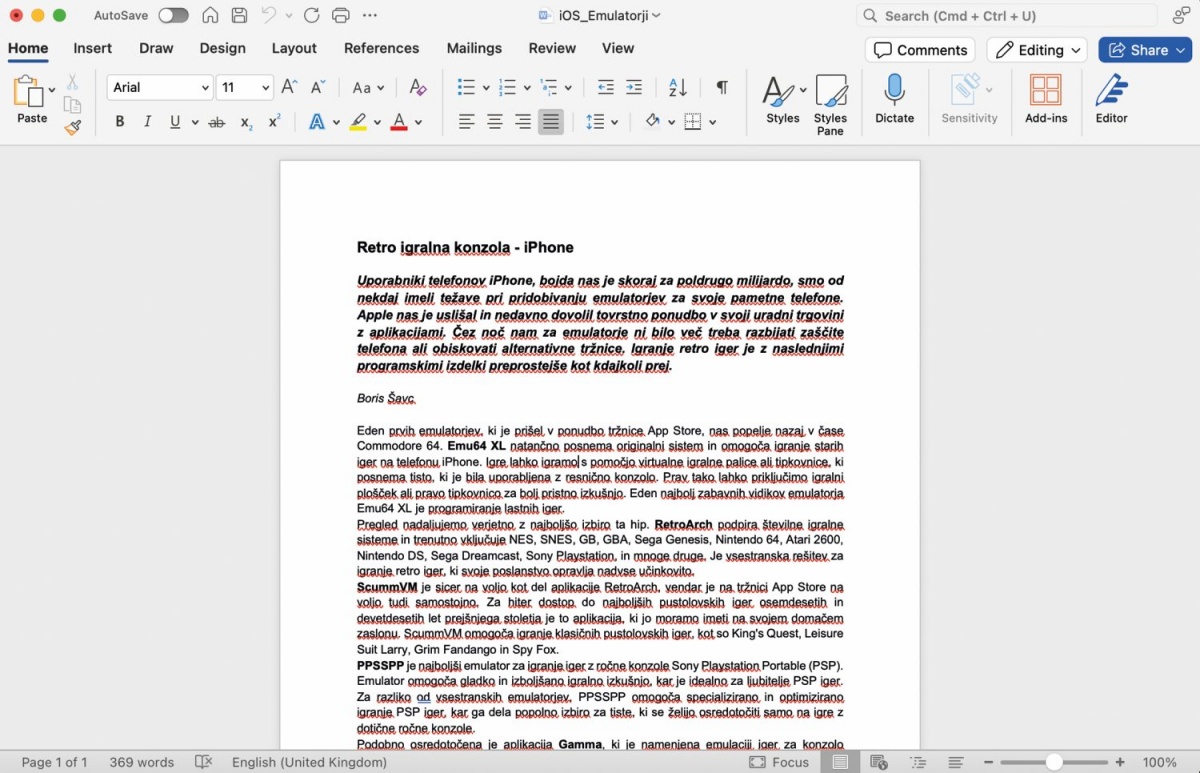Expand the borders dropdown arrow

coord(713,122)
